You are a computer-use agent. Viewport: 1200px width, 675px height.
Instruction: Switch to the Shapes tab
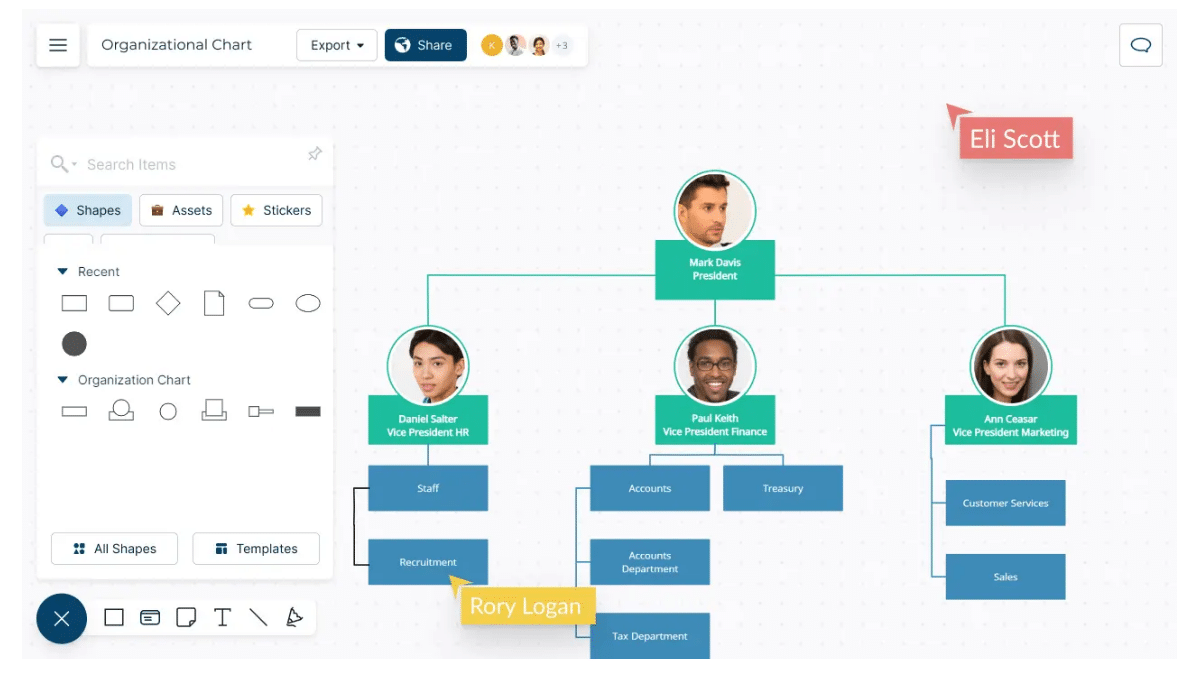click(88, 210)
